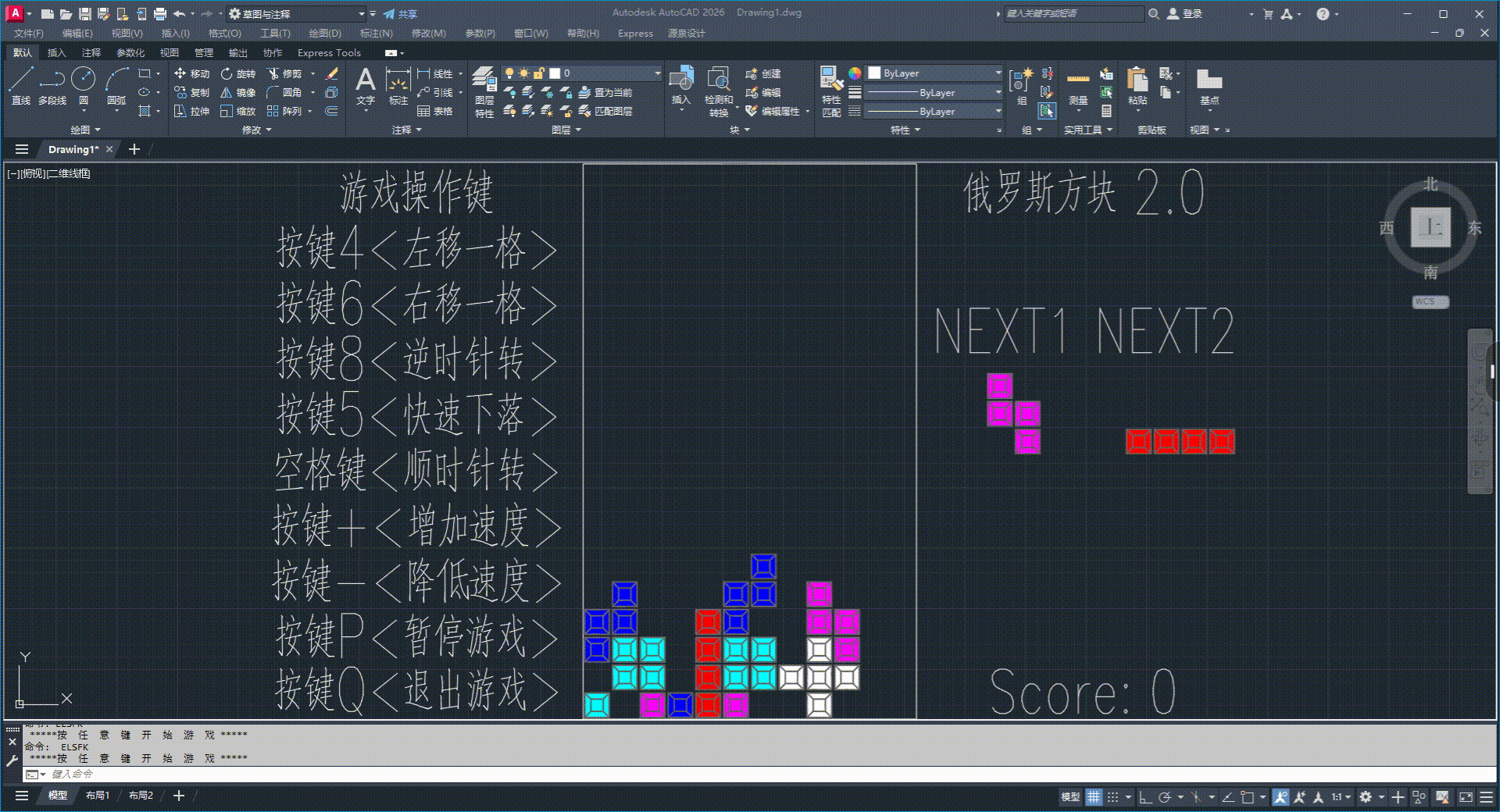This screenshot has width=1500, height=812.
Task: Click the 粘贴 (Paste) clipboard icon
Action: coord(1137,85)
